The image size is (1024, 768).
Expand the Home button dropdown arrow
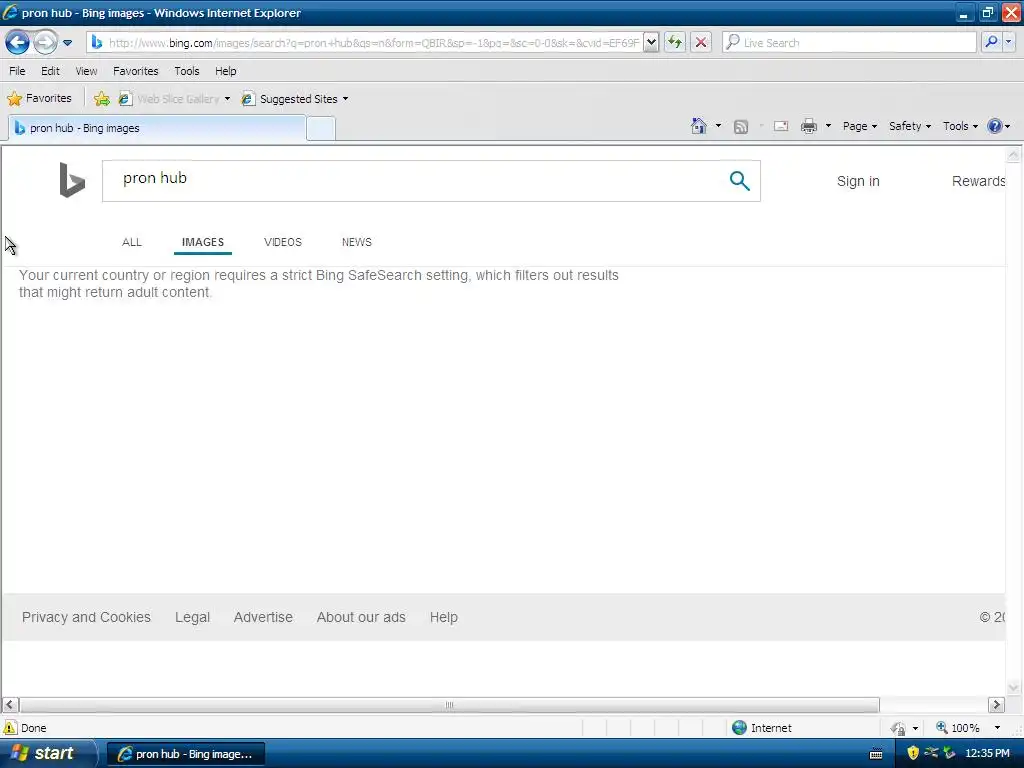coord(718,126)
